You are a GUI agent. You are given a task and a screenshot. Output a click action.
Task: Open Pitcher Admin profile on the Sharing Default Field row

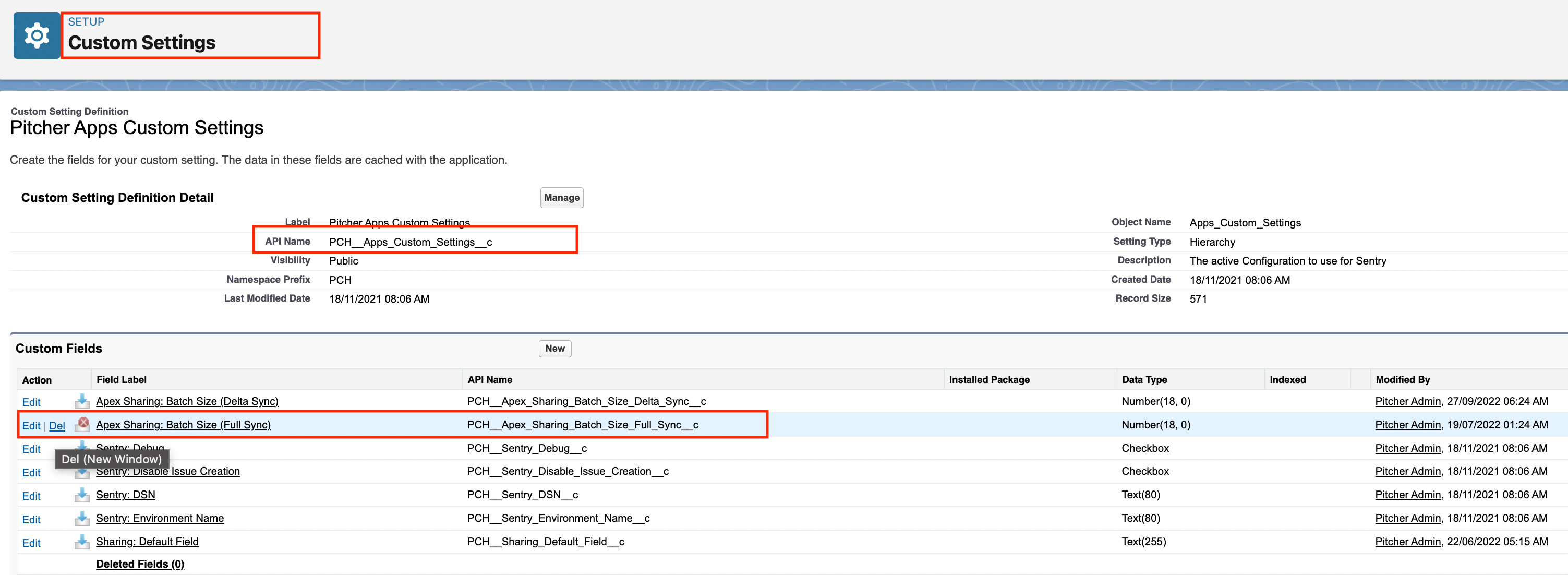[x=1407, y=542]
